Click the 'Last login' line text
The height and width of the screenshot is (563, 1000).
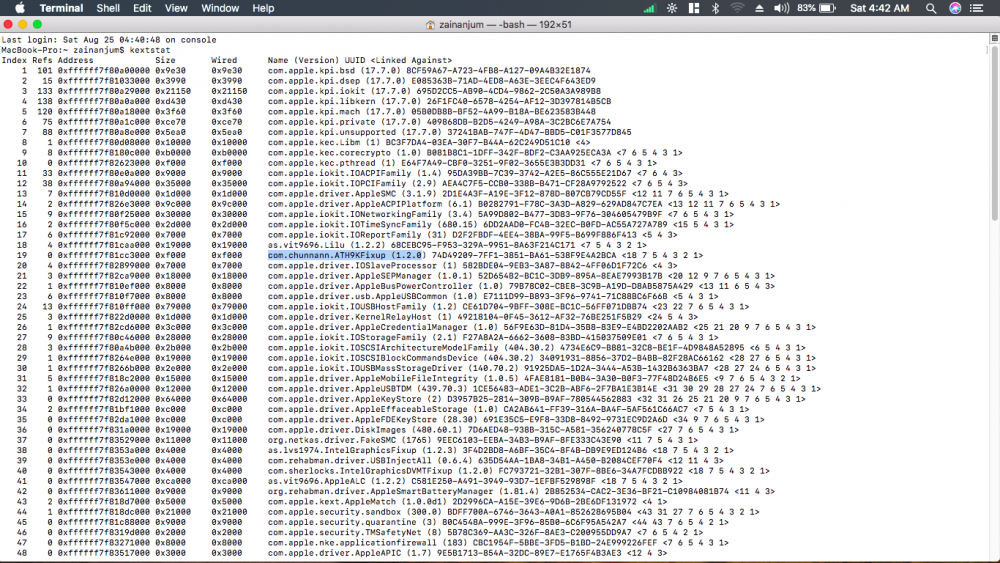(x=109, y=40)
